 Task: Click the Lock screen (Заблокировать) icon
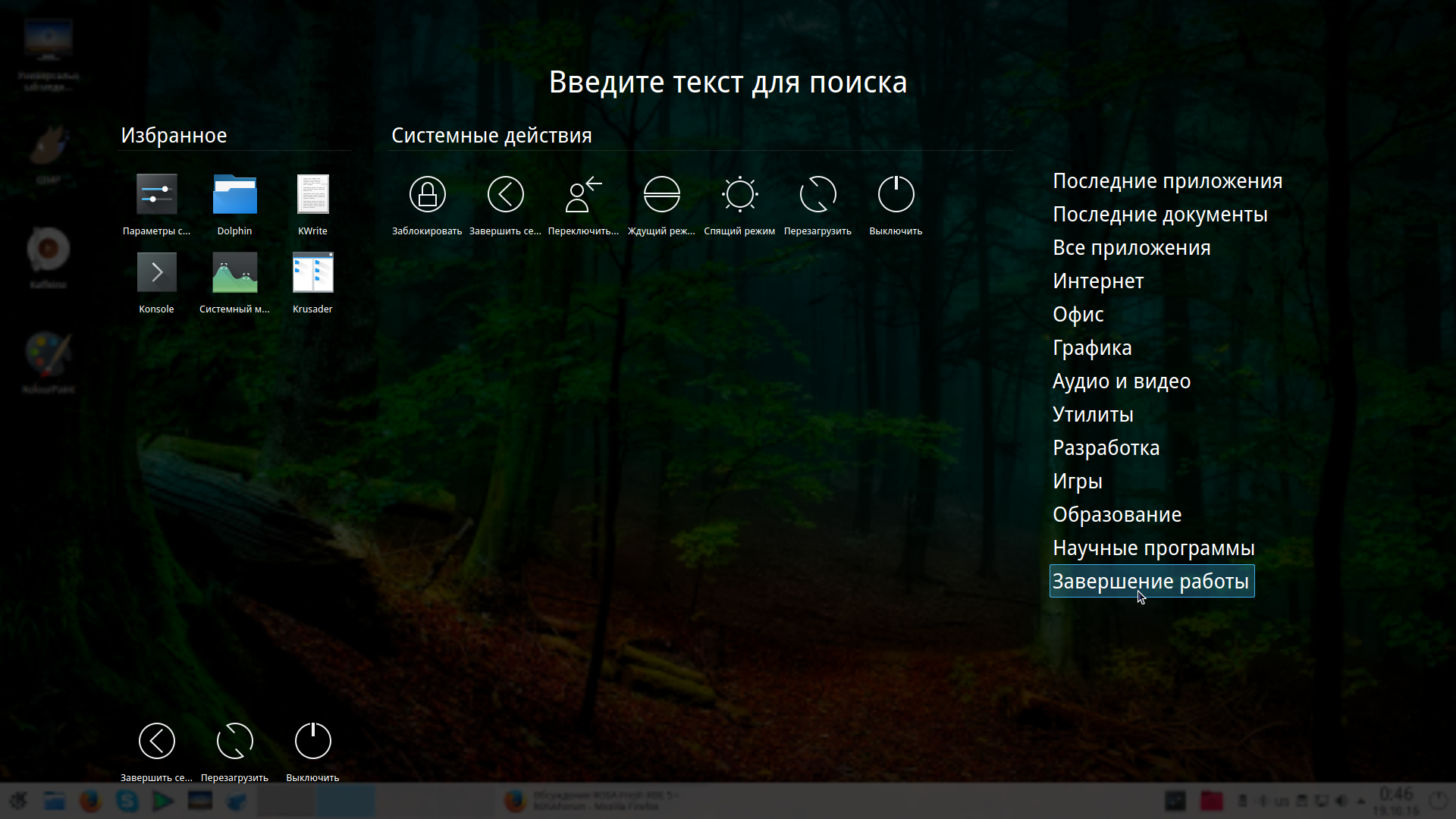[427, 195]
